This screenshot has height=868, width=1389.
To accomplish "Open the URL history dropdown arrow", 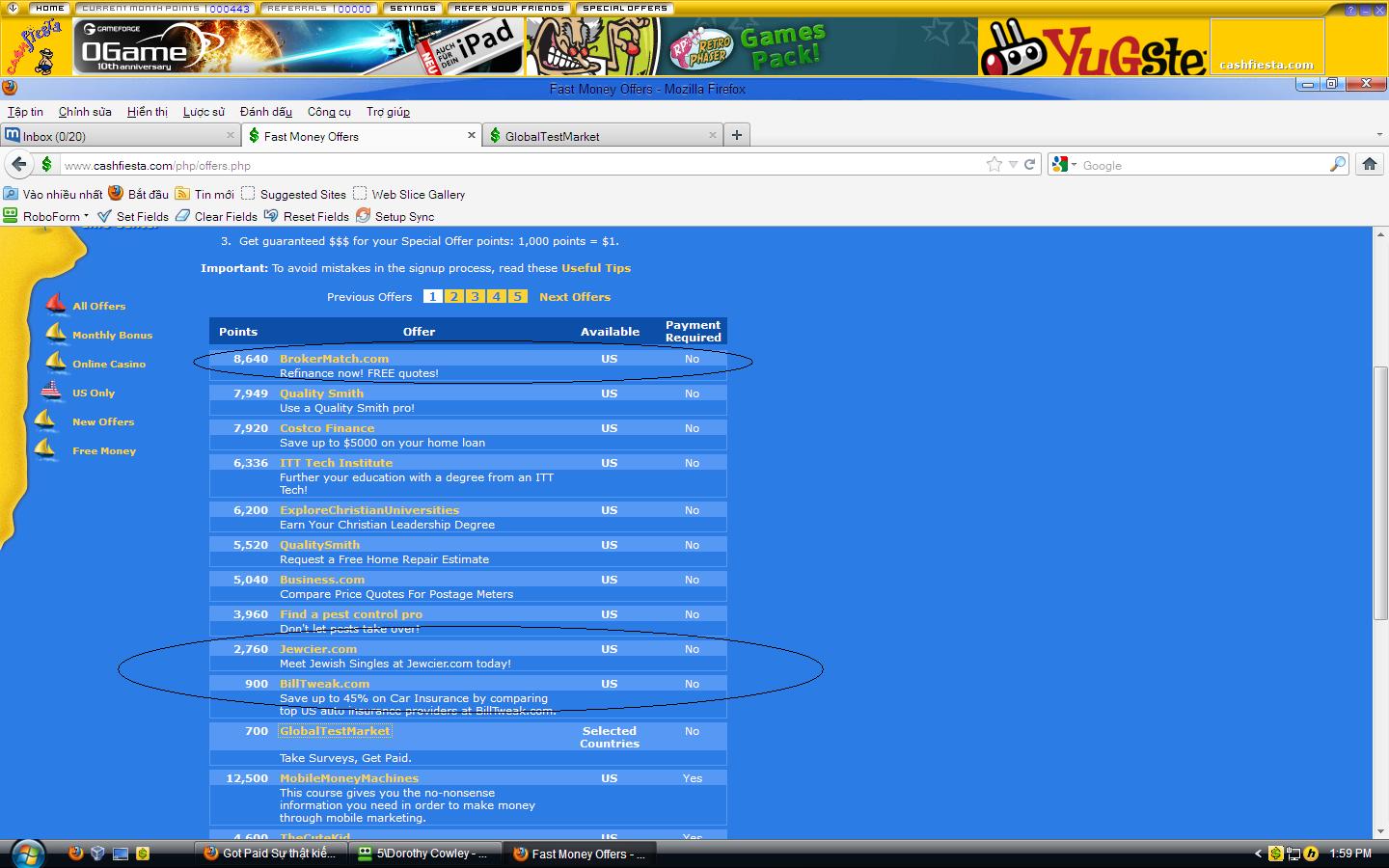I will pos(1013,165).
